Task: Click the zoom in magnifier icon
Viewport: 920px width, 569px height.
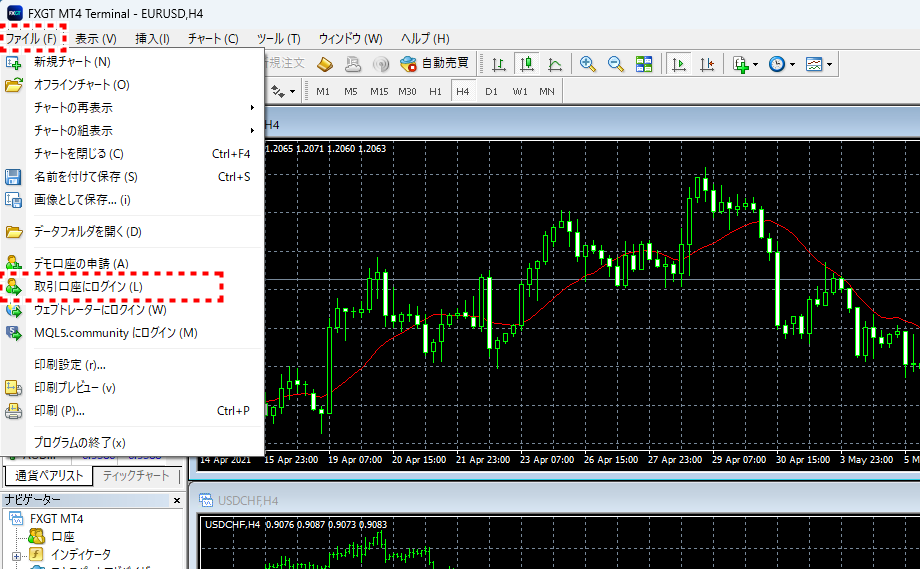Action: tap(588, 64)
